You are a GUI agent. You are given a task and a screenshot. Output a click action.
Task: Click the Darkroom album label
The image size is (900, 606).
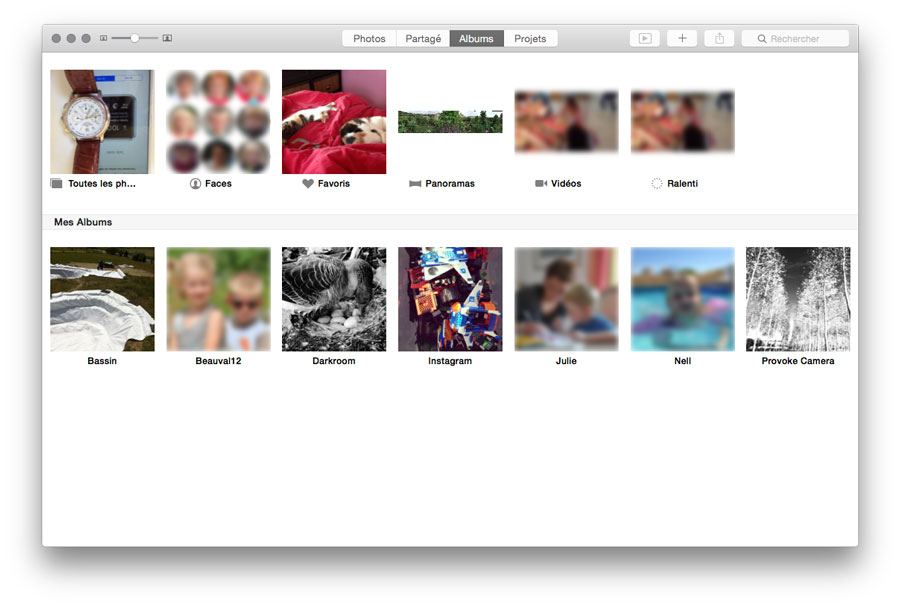click(334, 361)
